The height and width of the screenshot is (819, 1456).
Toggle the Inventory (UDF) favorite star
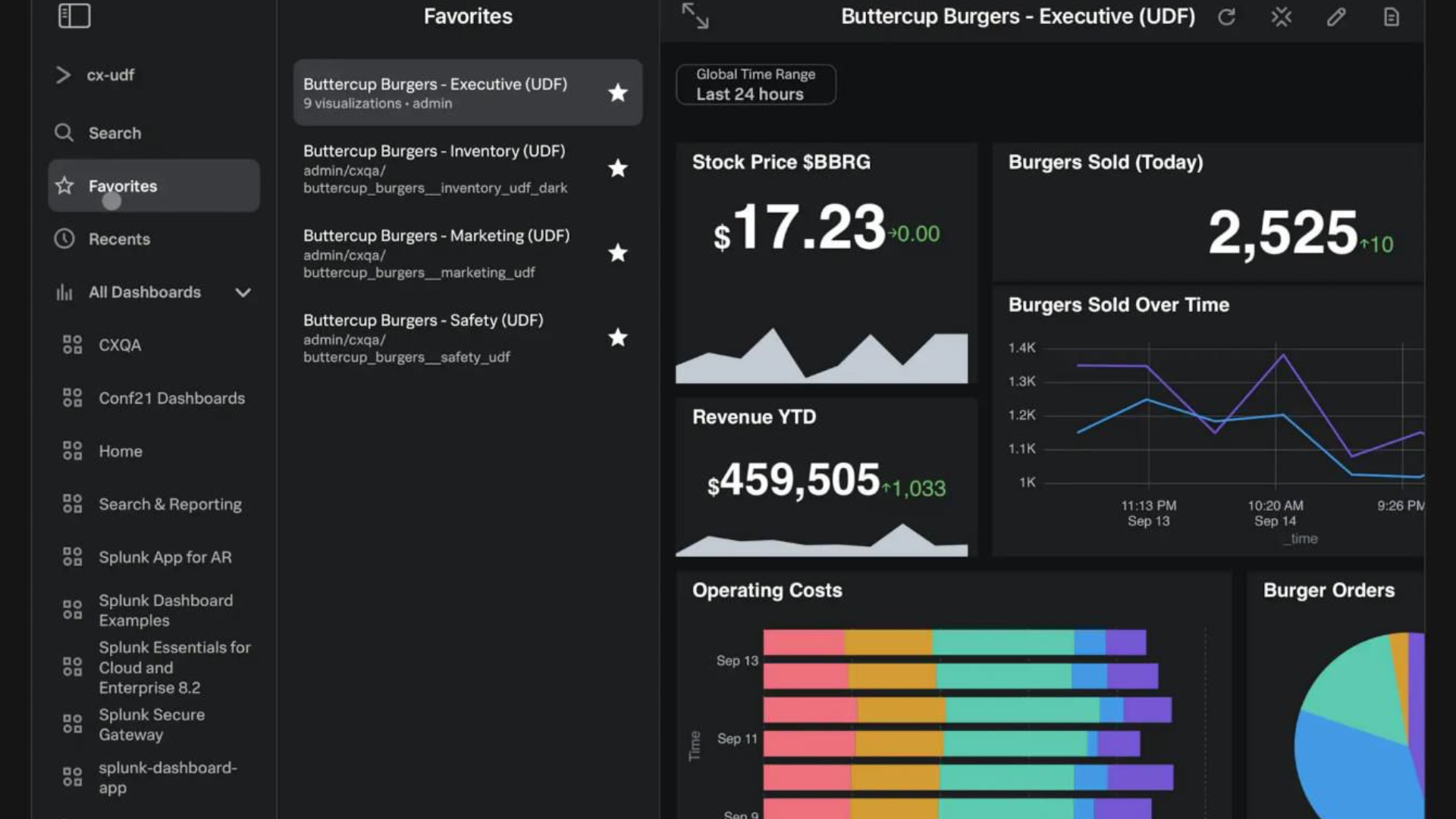[x=618, y=168]
